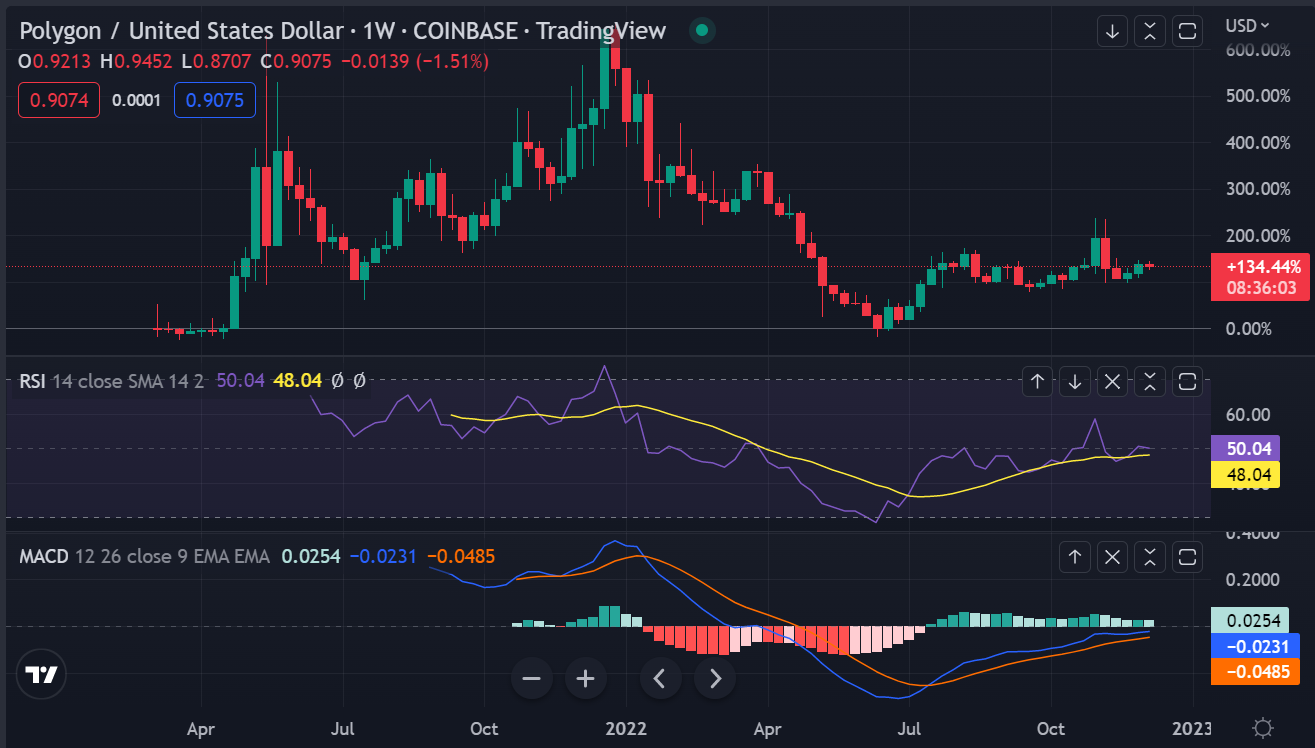Viewport: 1315px width, 748px height.
Task: Move main price pane down
Action: 1112,31
